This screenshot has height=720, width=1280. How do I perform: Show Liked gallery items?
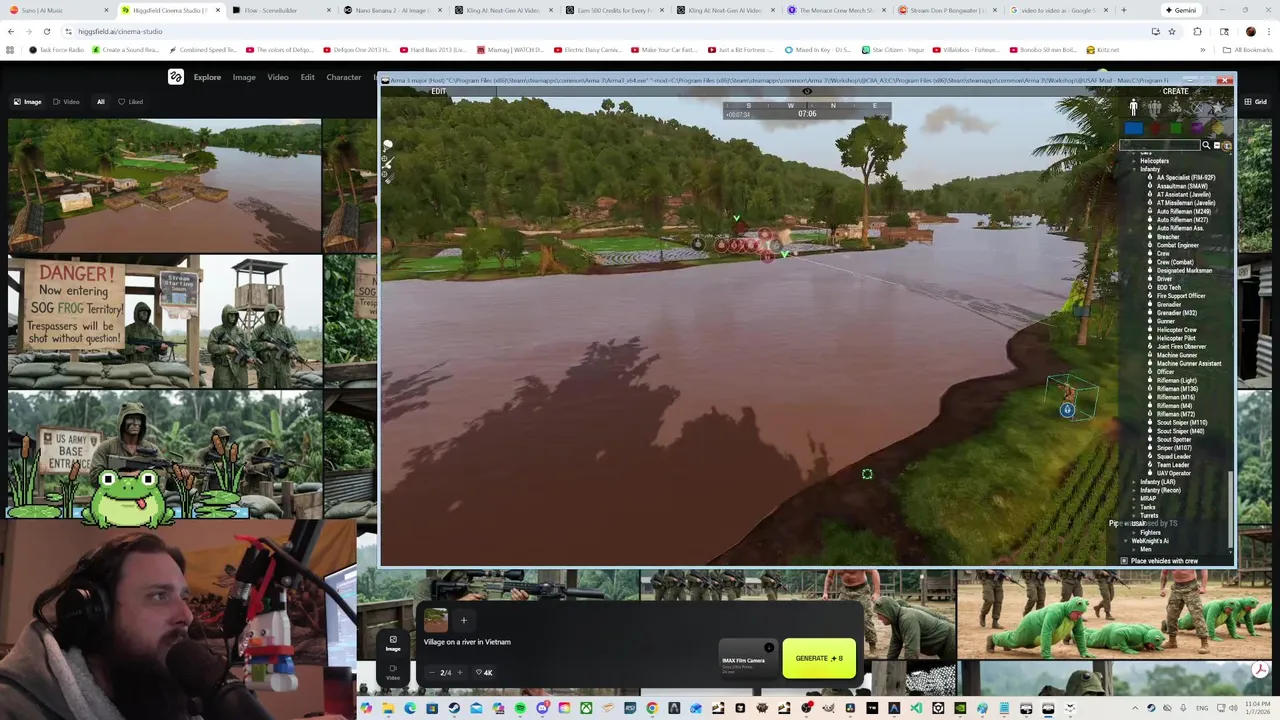click(x=131, y=101)
